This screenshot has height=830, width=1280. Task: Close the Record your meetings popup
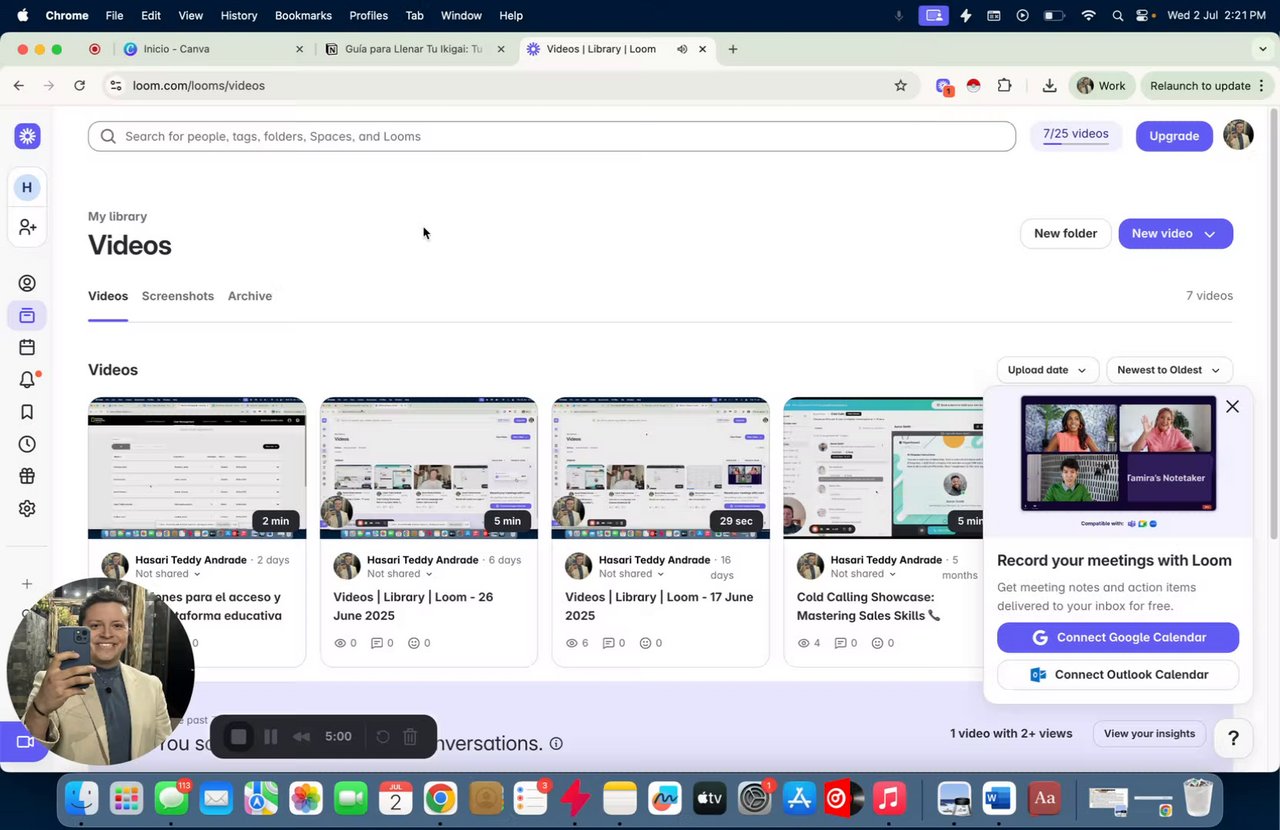coord(1232,406)
